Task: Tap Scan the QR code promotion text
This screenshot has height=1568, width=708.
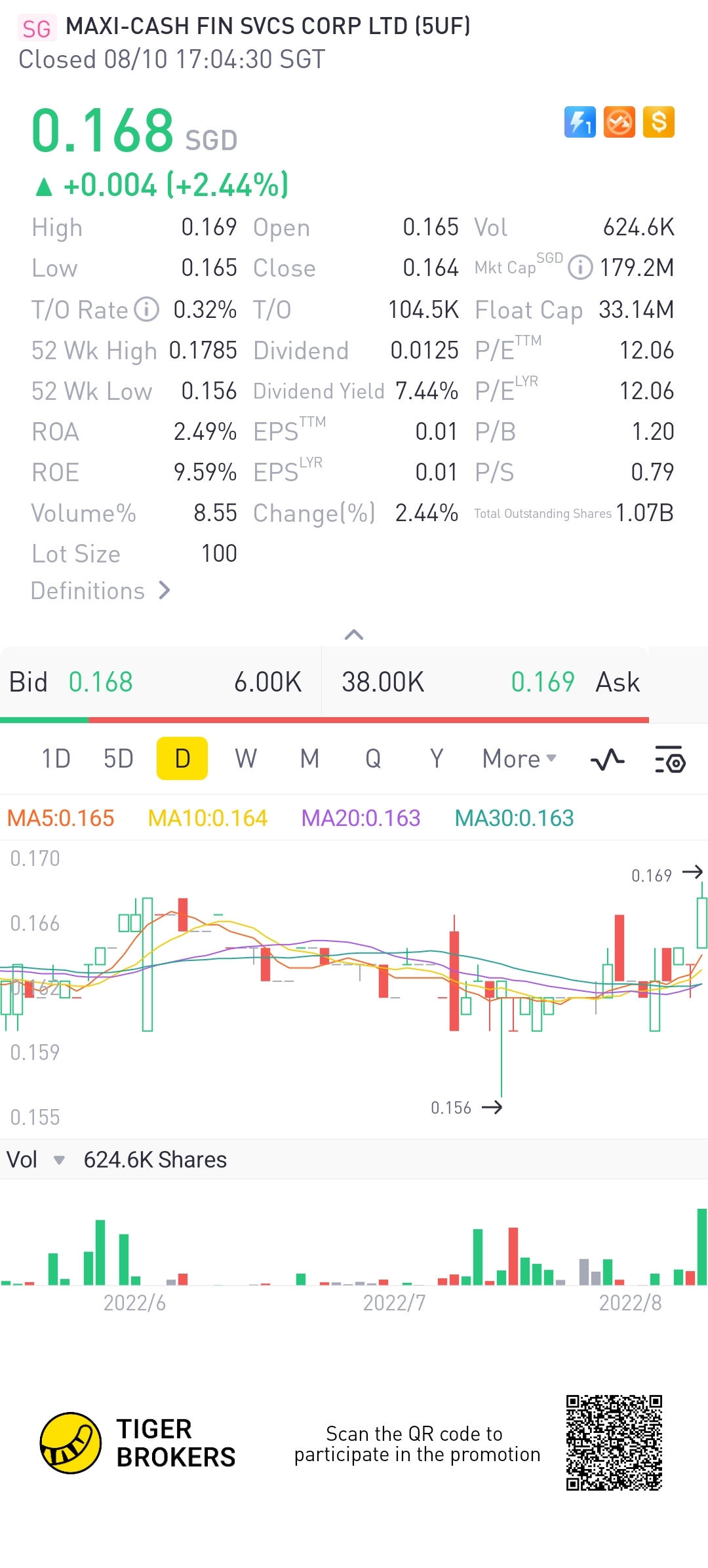Action: coord(417,1443)
